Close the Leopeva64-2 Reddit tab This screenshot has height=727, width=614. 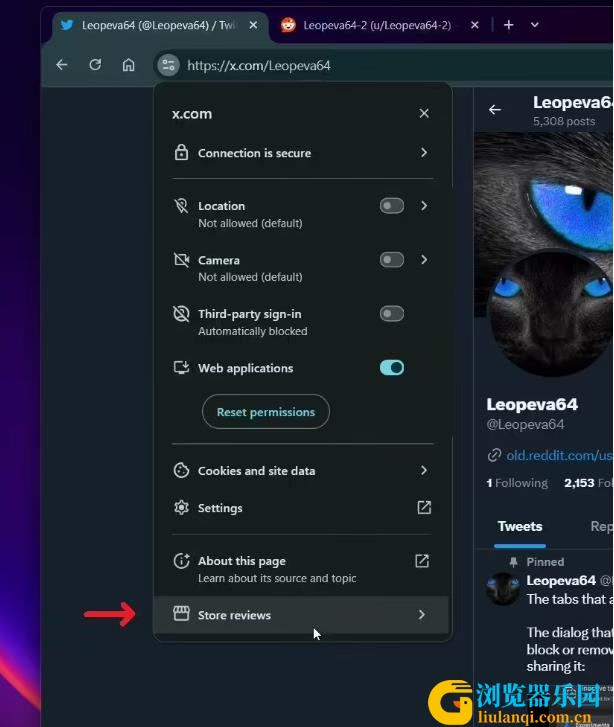pyautogui.click(x=474, y=25)
